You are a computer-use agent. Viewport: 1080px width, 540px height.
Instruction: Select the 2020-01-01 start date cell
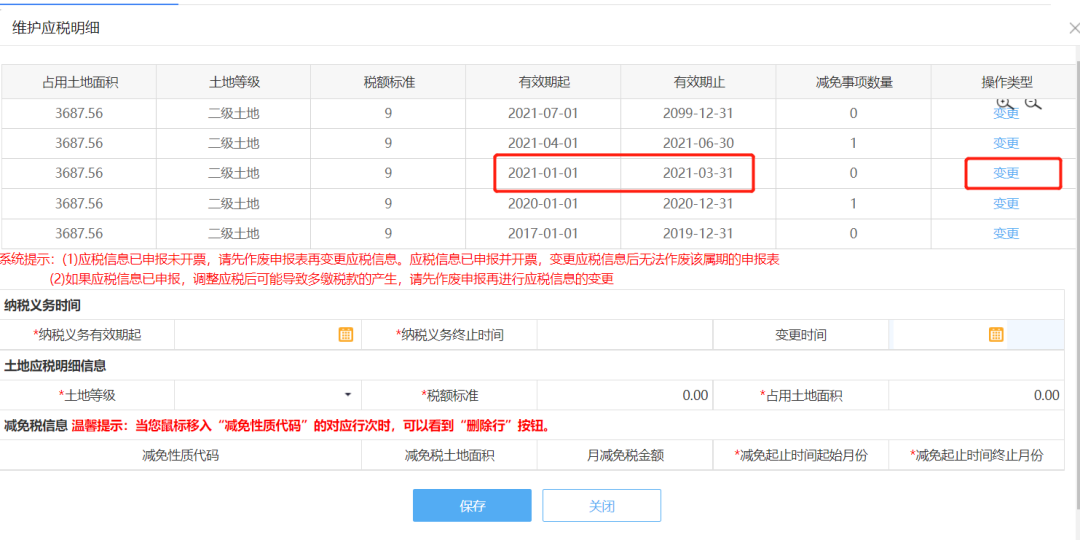click(x=543, y=203)
